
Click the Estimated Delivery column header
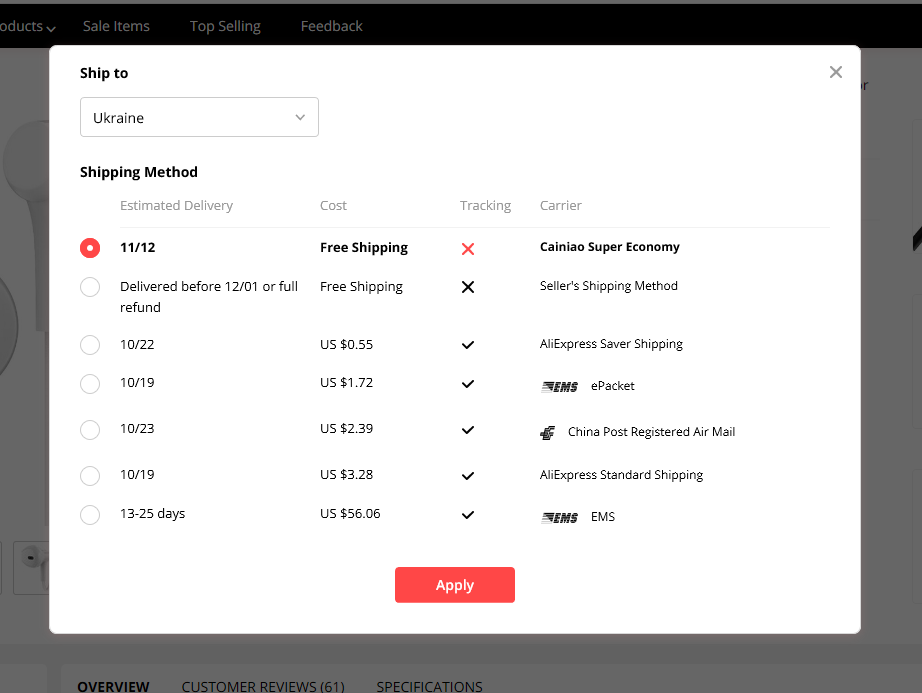(x=176, y=206)
